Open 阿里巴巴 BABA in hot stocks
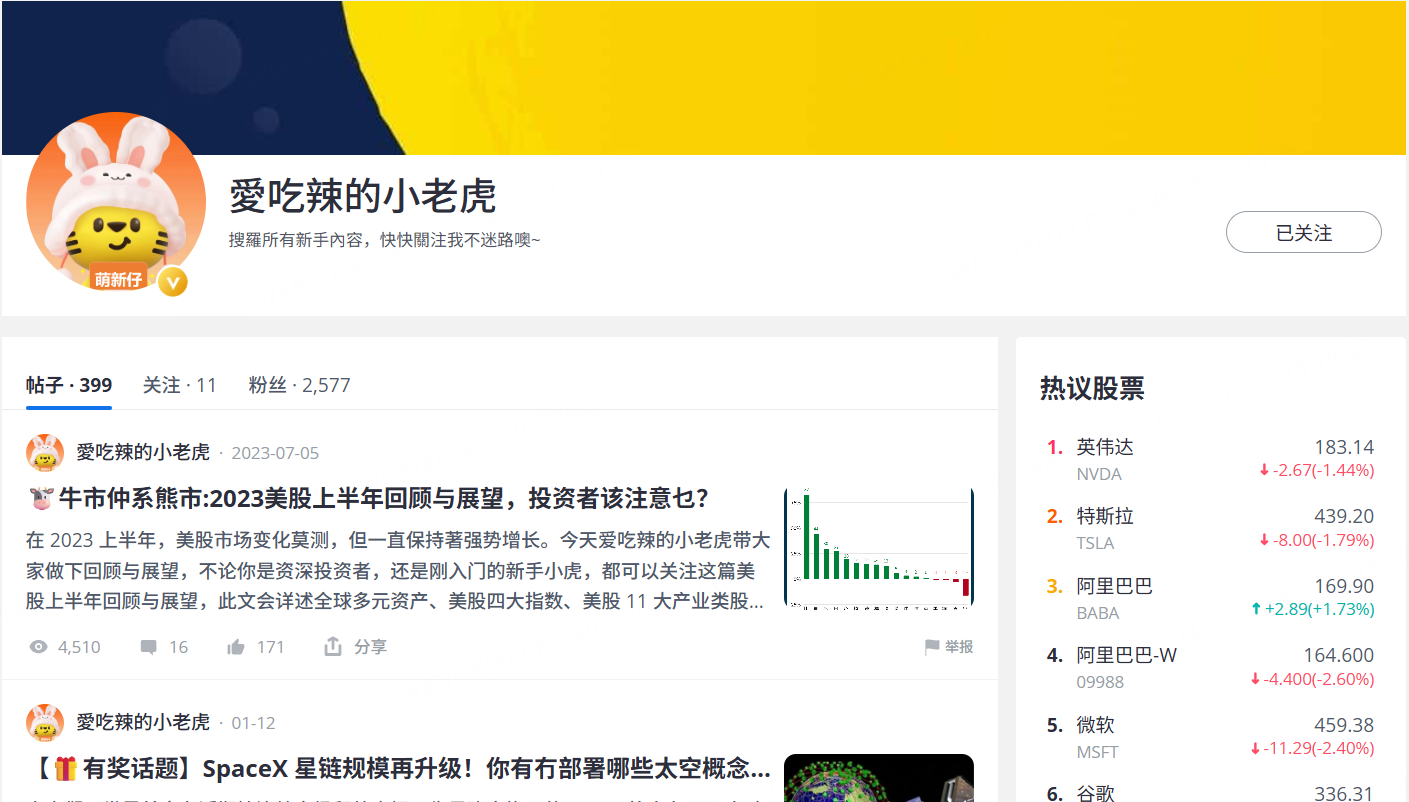The width and height of the screenshot is (1409, 802). tap(1211, 598)
